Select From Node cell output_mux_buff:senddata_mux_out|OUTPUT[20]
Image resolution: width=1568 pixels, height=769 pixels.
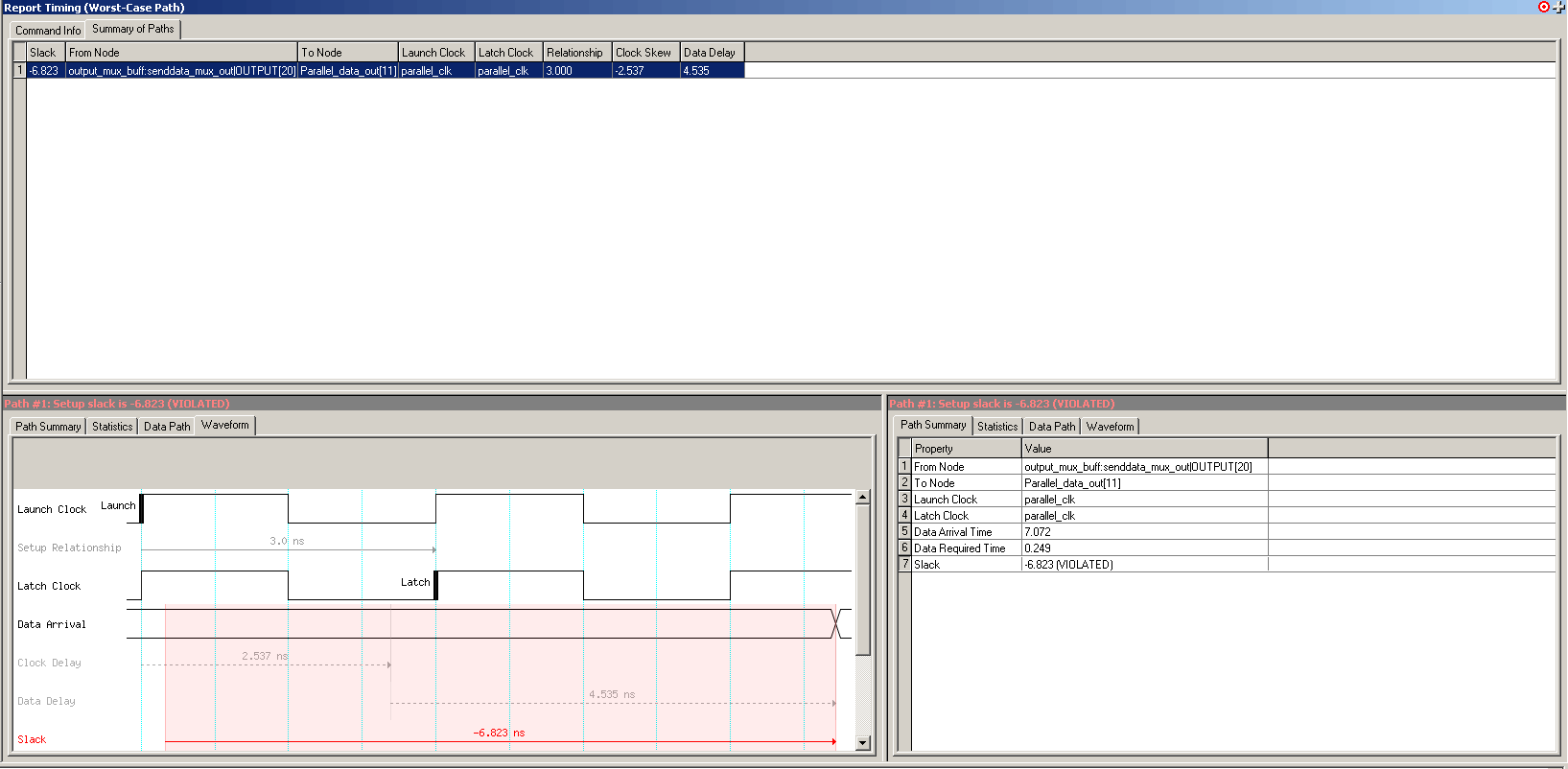181,71
